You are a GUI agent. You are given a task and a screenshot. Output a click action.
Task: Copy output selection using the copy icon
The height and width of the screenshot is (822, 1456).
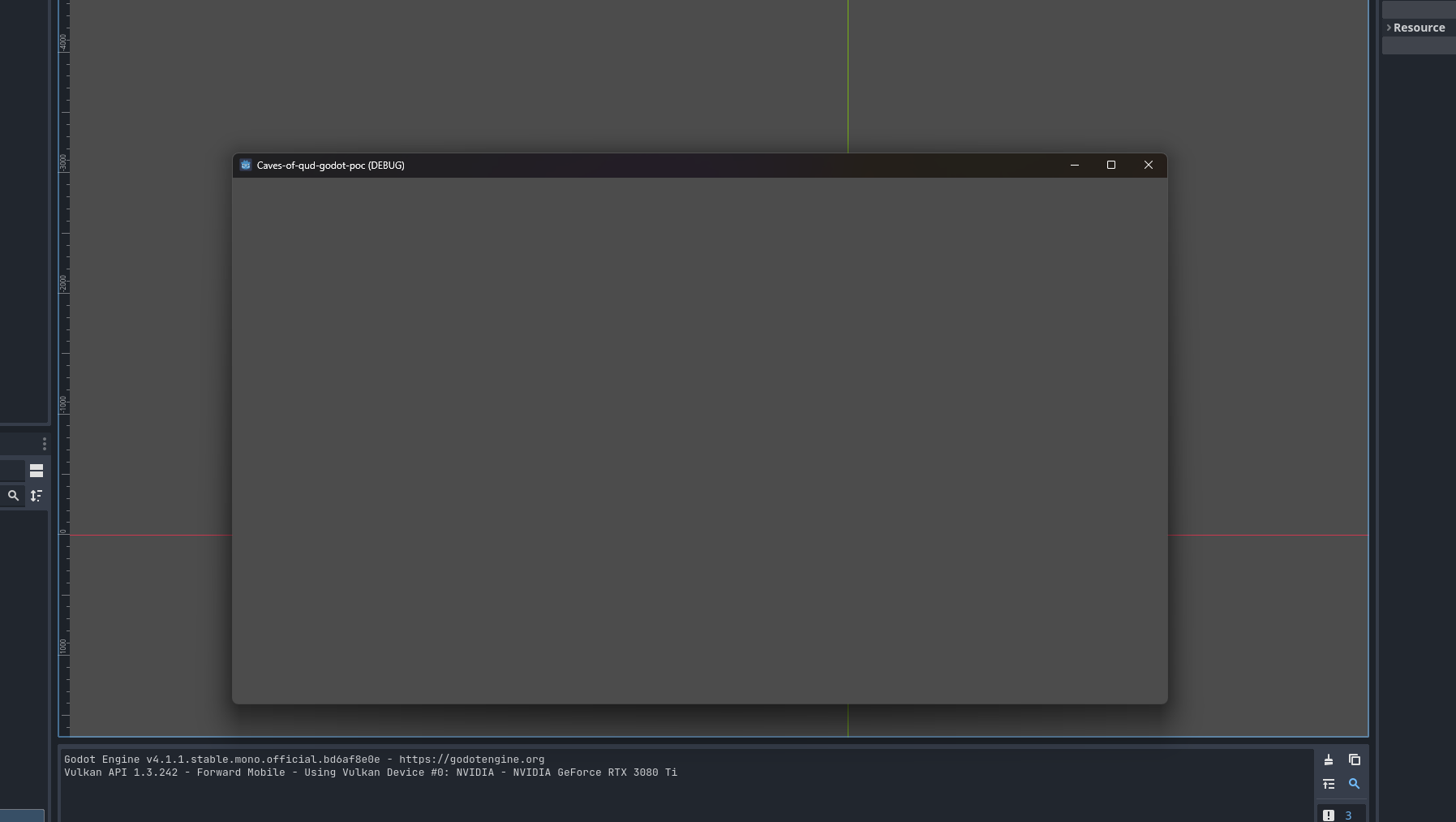[1354, 760]
